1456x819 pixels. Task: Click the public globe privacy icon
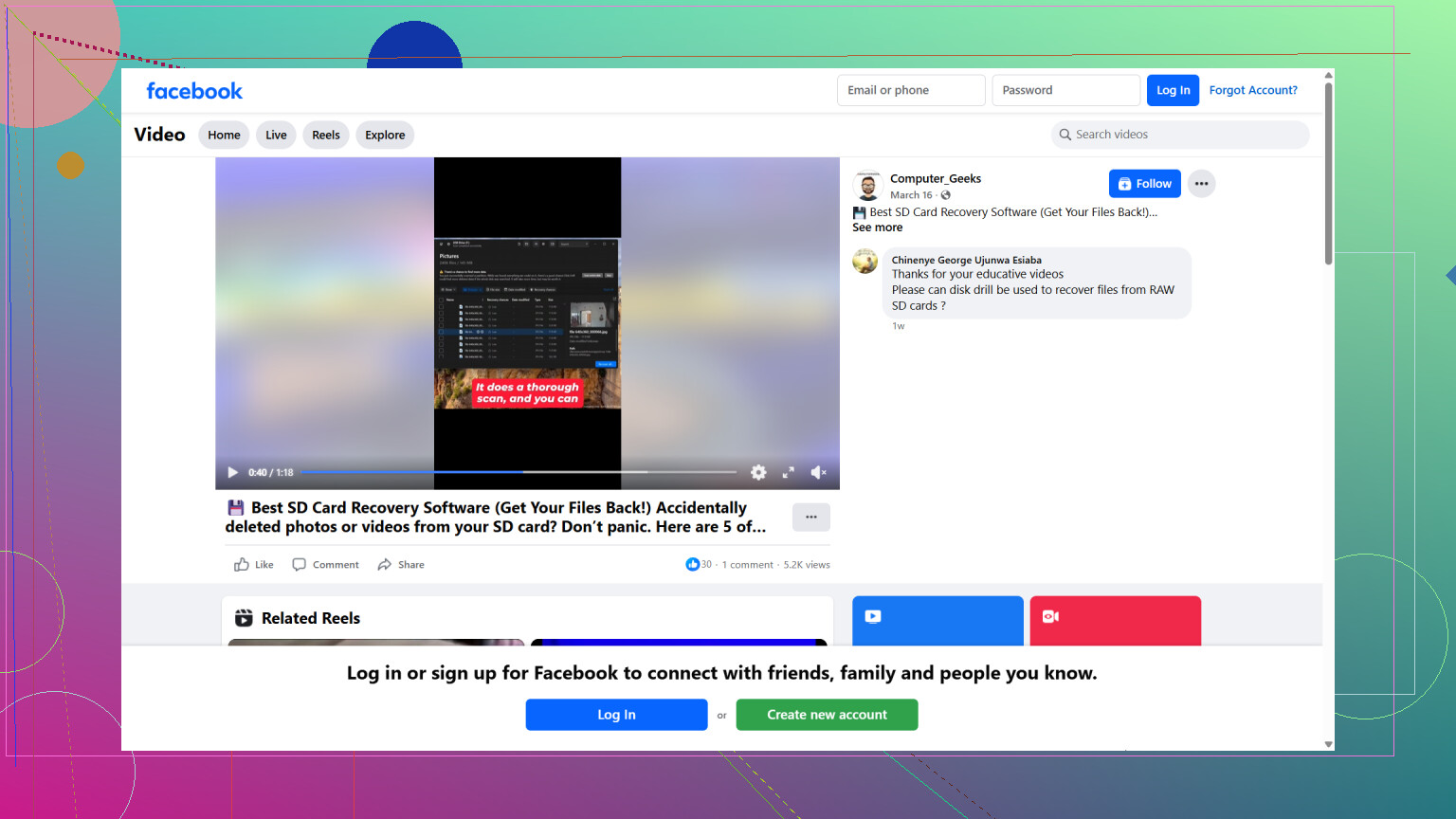pyautogui.click(x=946, y=195)
